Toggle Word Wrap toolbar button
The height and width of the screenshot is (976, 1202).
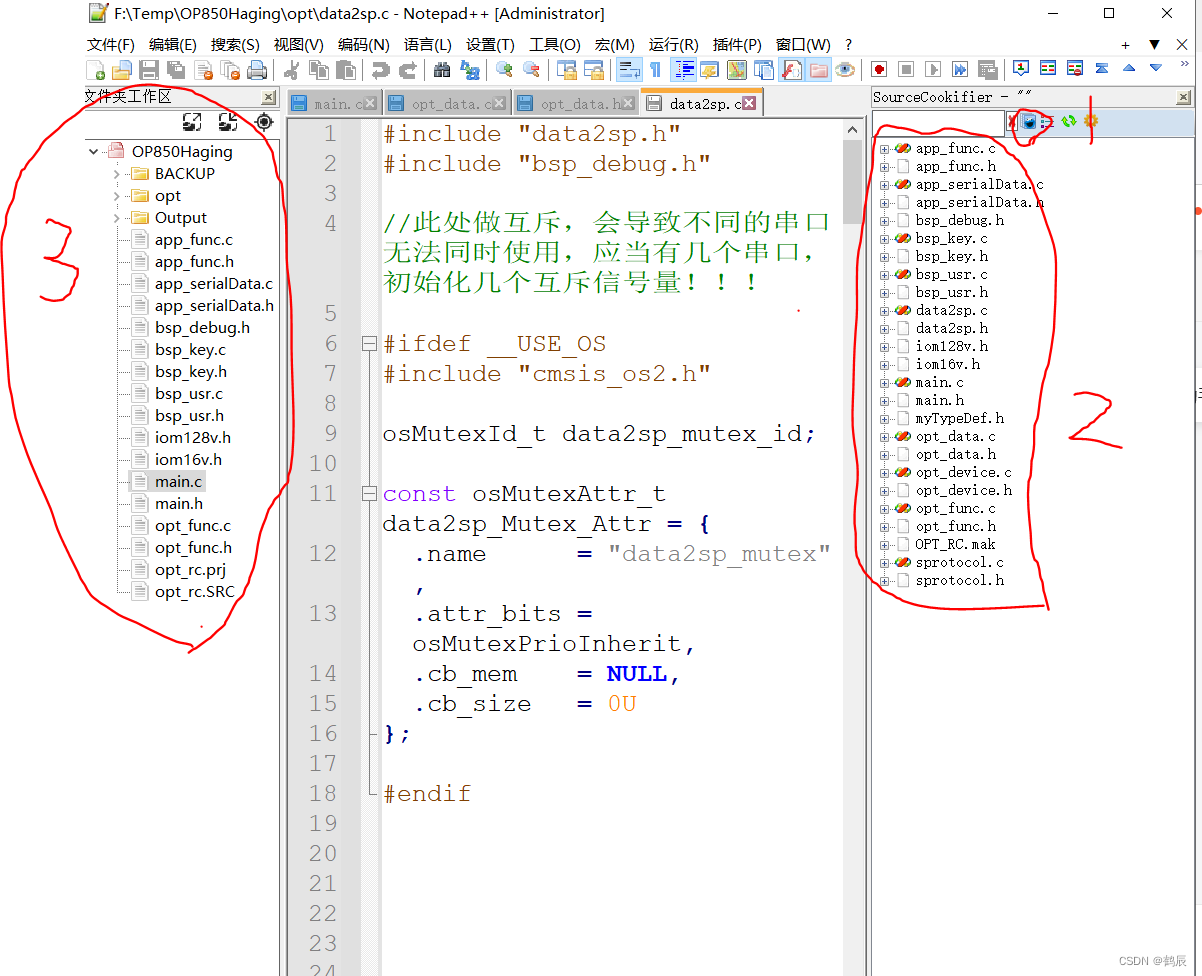[x=629, y=70]
